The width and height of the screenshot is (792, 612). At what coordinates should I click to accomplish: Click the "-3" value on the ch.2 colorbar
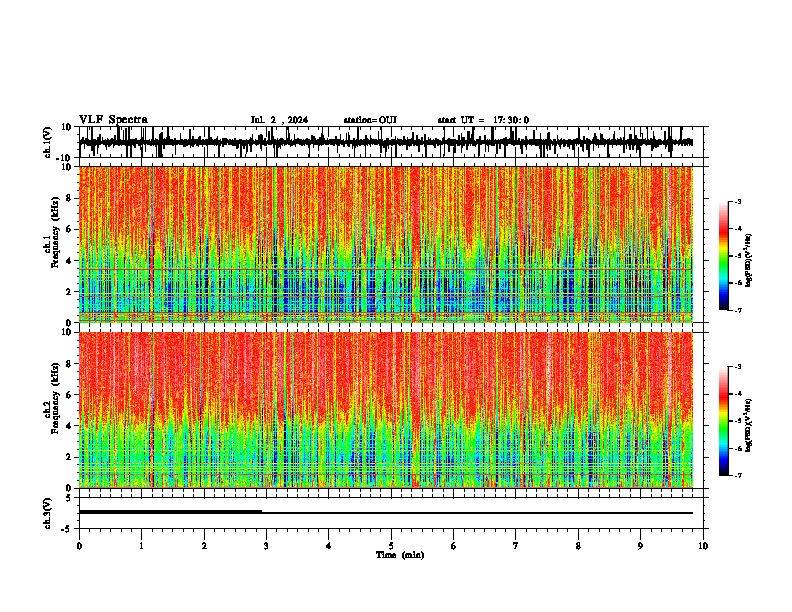coord(737,366)
